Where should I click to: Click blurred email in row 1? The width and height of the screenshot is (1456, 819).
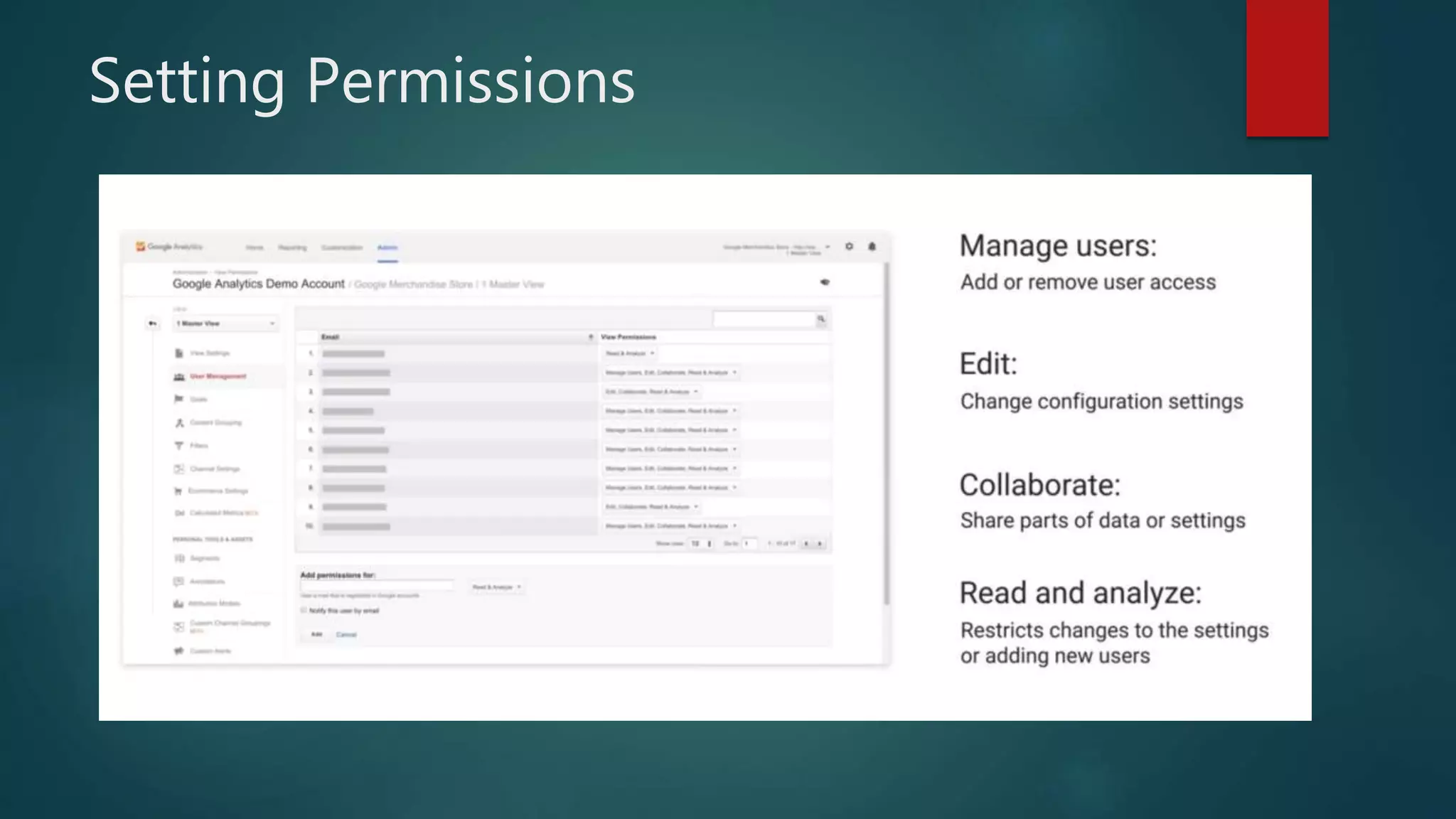pyautogui.click(x=353, y=354)
